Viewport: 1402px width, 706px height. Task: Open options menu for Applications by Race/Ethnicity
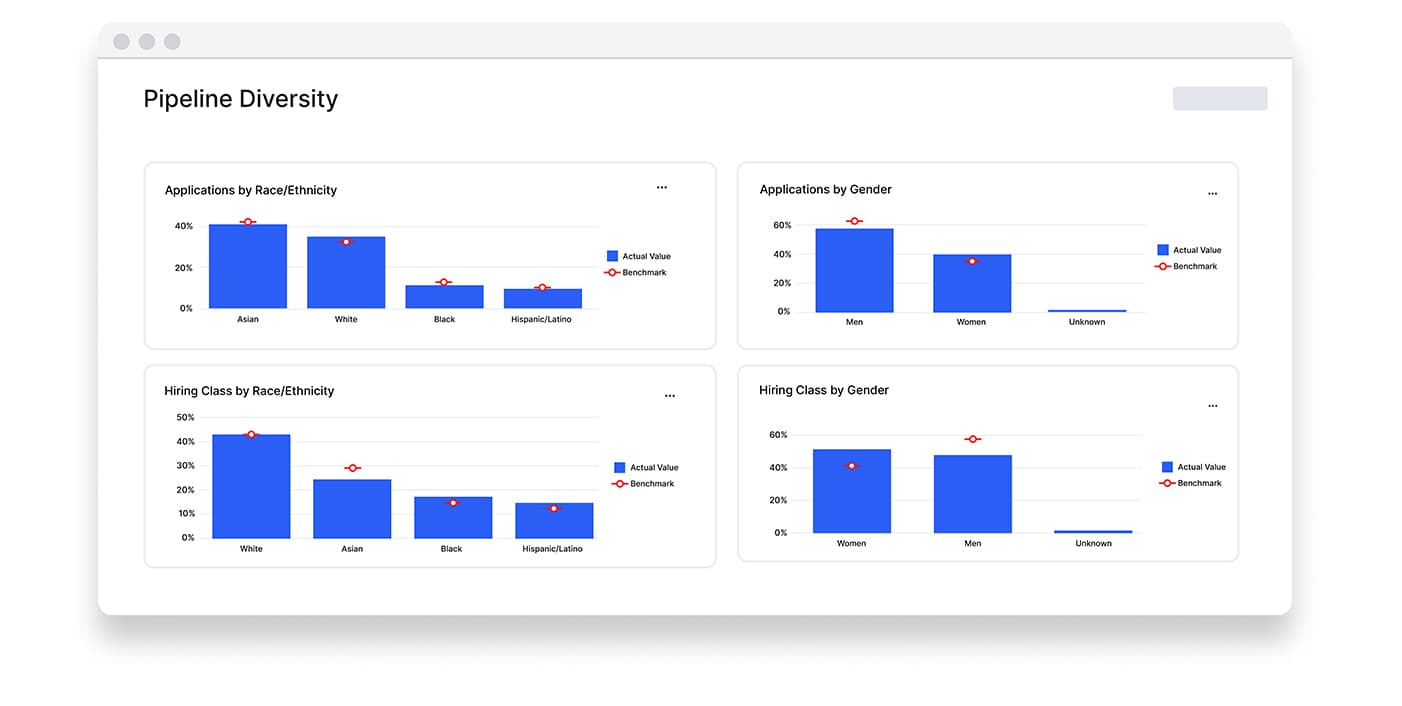[661, 188]
